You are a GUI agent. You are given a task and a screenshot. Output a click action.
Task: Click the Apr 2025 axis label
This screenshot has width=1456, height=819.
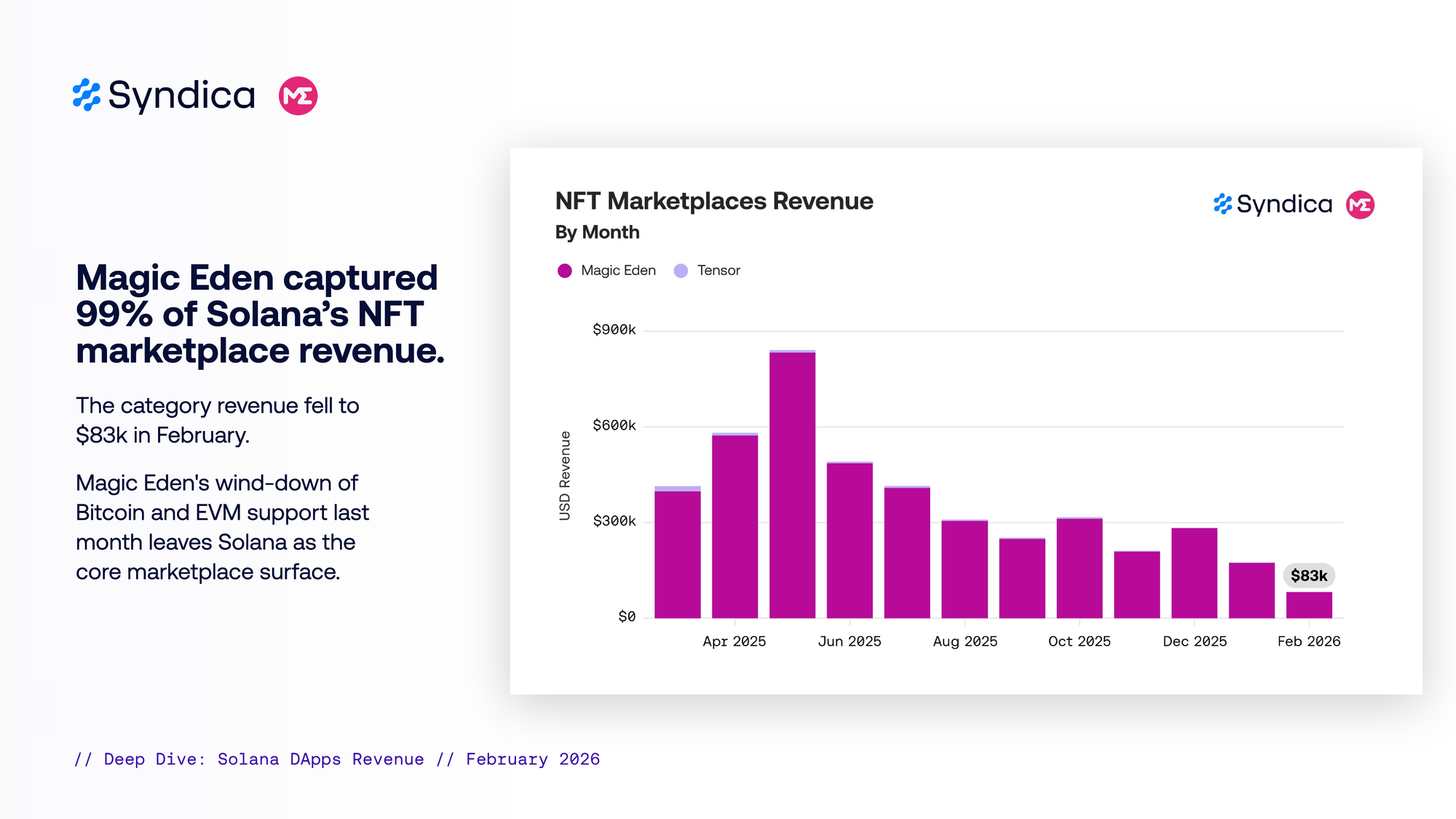734,641
